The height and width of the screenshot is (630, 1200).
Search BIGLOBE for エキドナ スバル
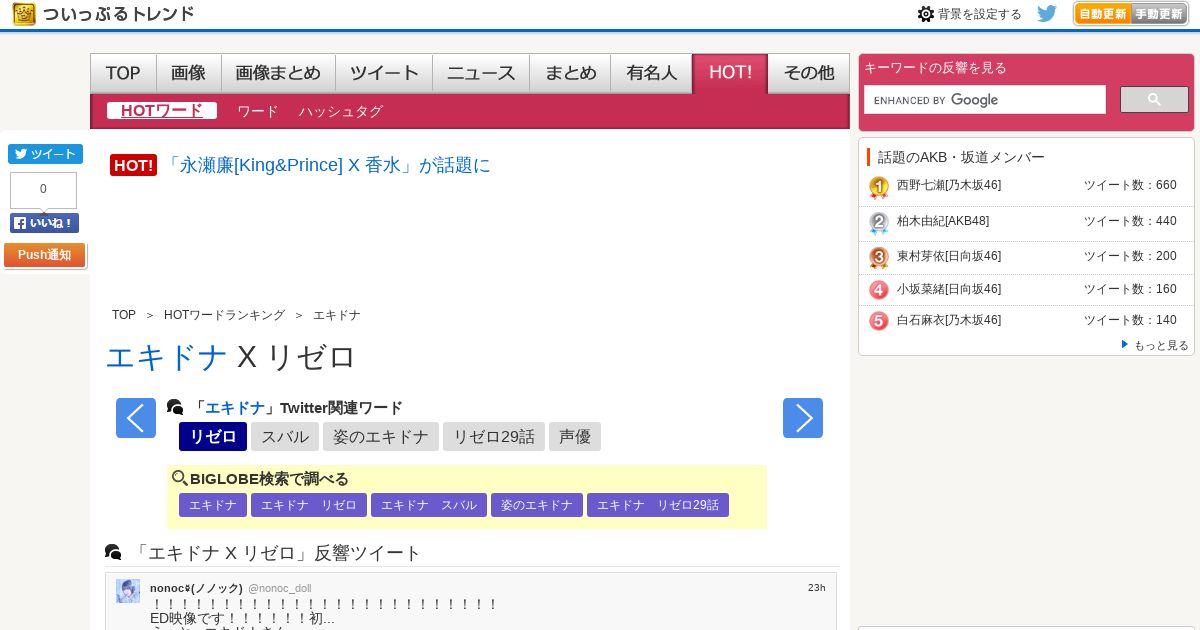(429, 505)
